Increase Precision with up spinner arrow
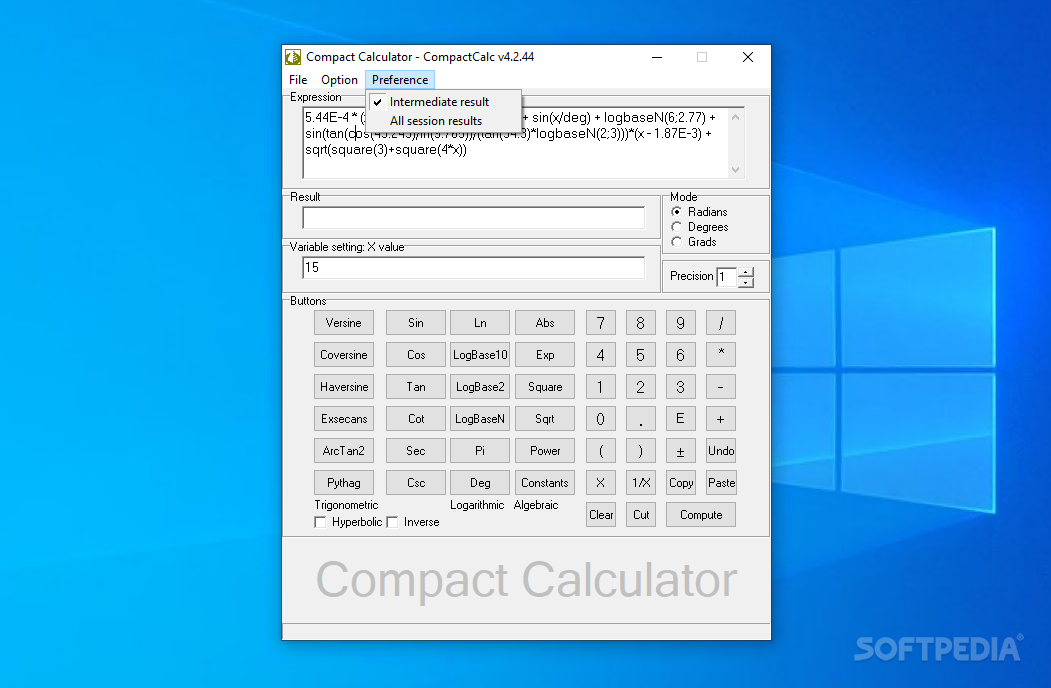Viewport: 1051px width, 688px height. click(x=746, y=272)
